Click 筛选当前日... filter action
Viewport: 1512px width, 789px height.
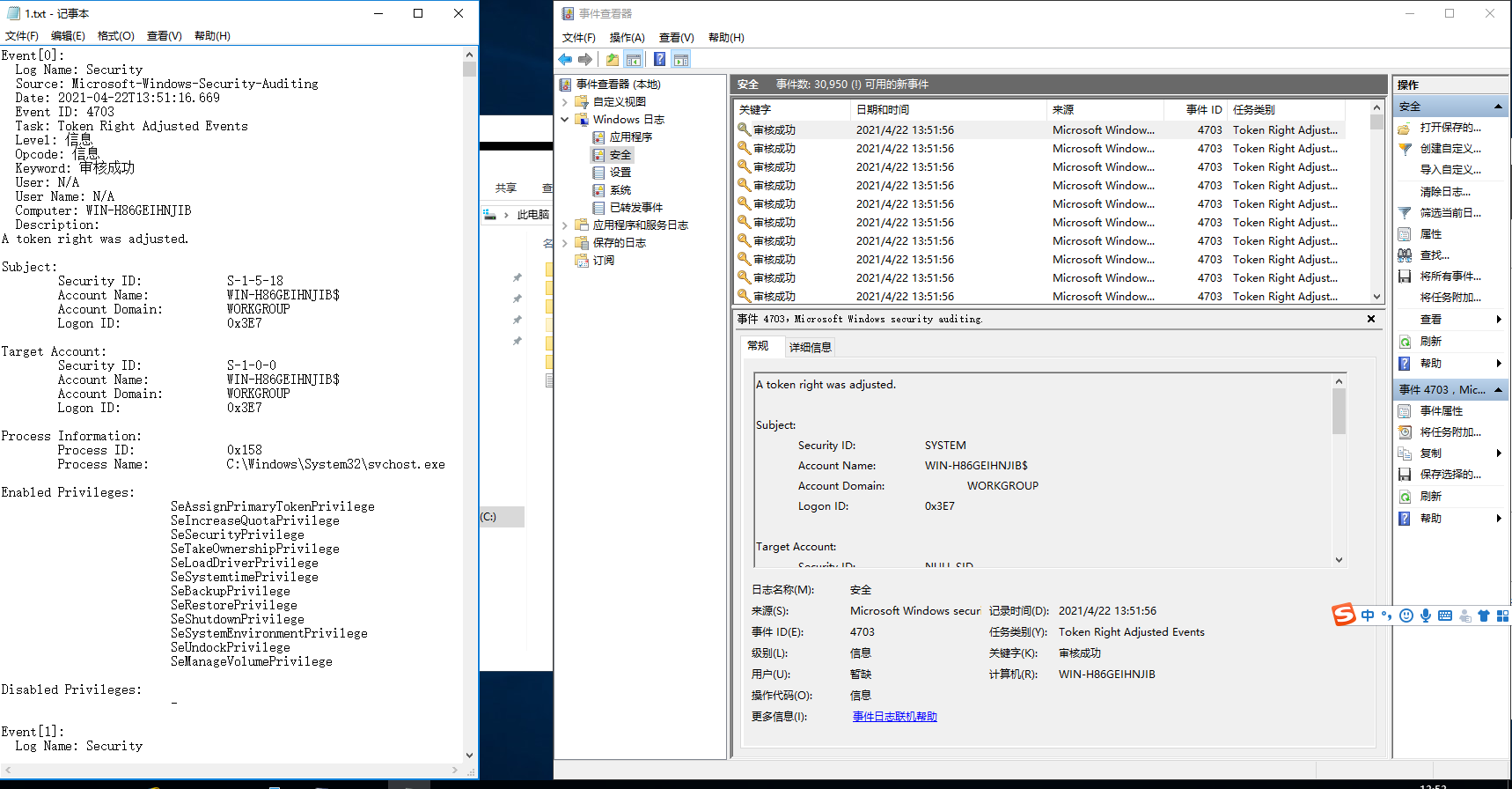click(1450, 213)
